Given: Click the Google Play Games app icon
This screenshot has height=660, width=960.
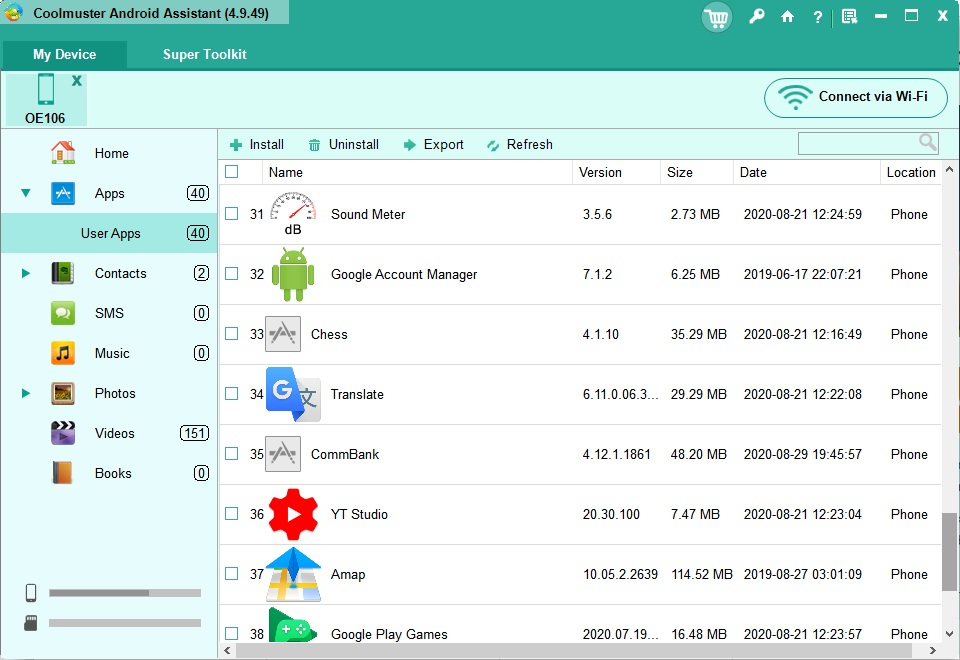Looking at the screenshot, I should point(293,626).
